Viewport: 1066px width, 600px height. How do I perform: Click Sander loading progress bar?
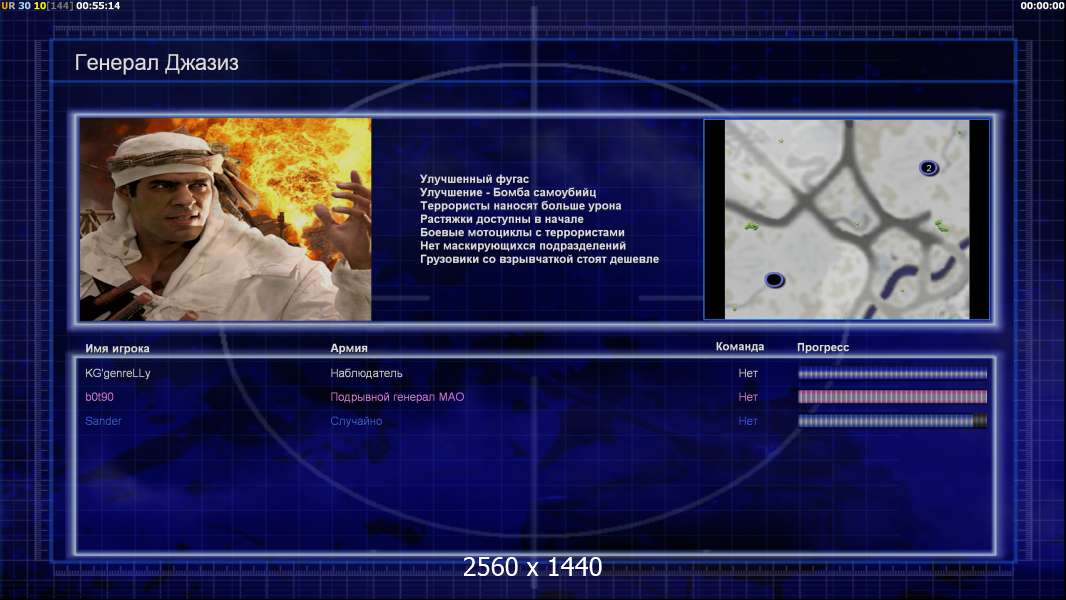(892, 421)
